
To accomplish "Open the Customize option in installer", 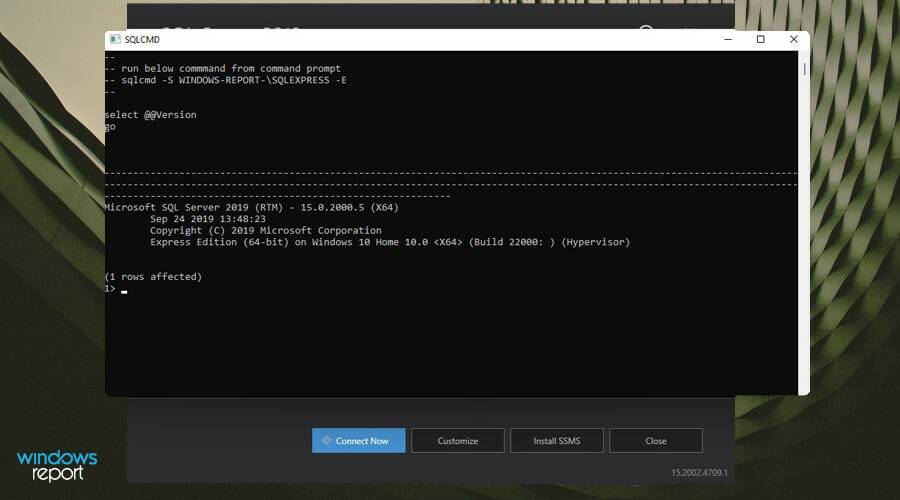I will click(457, 441).
